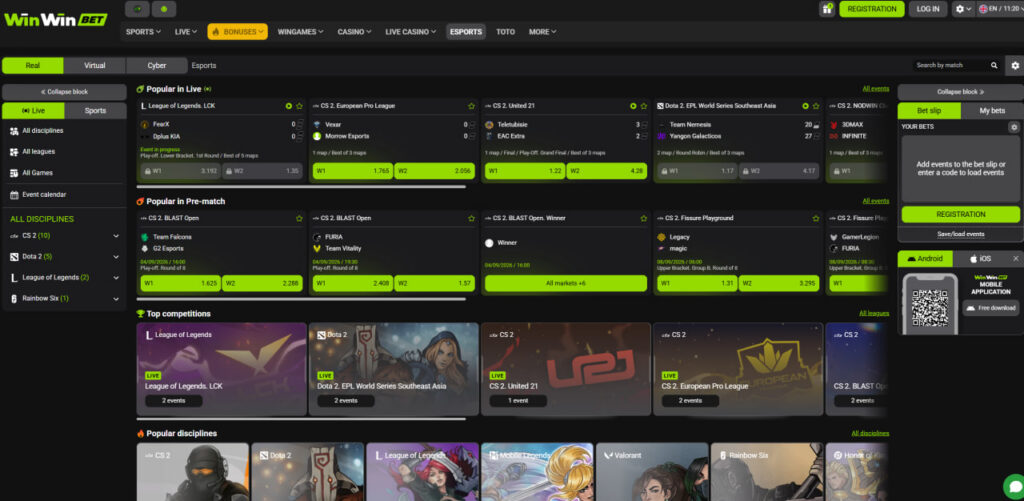
Task: Star the CS 2 European Pro League match
Action: [x=472, y=106]
